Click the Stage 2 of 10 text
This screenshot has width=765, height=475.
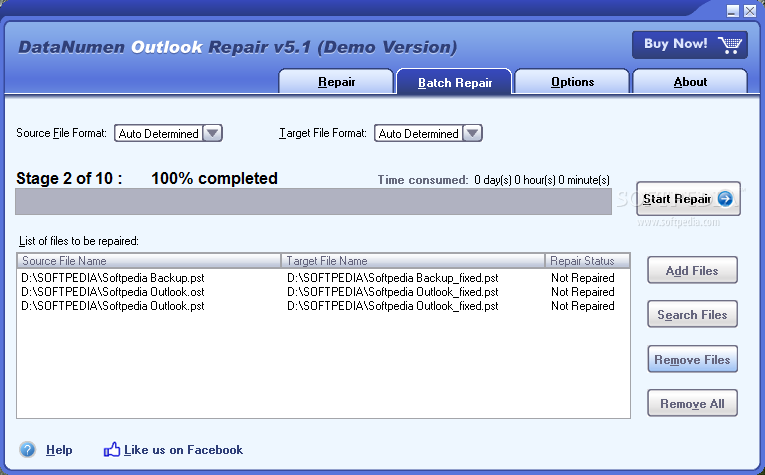point(69,178)
